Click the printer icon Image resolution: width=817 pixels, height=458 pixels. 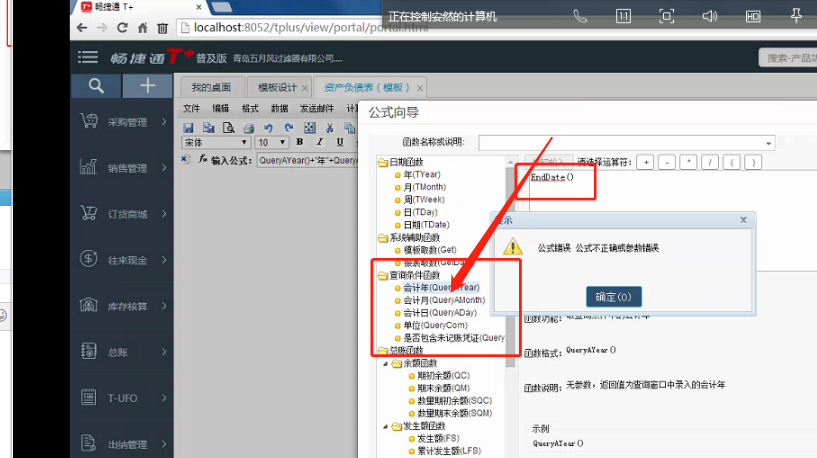click(249, 128)
